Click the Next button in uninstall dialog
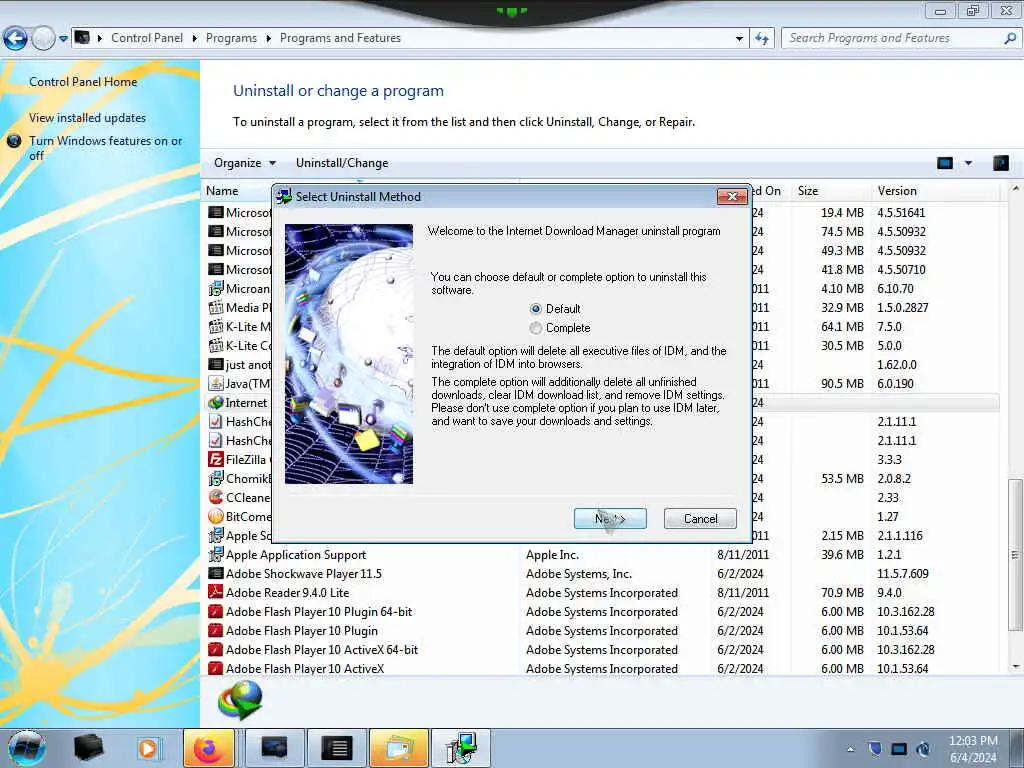 click(x=610, y=519)
